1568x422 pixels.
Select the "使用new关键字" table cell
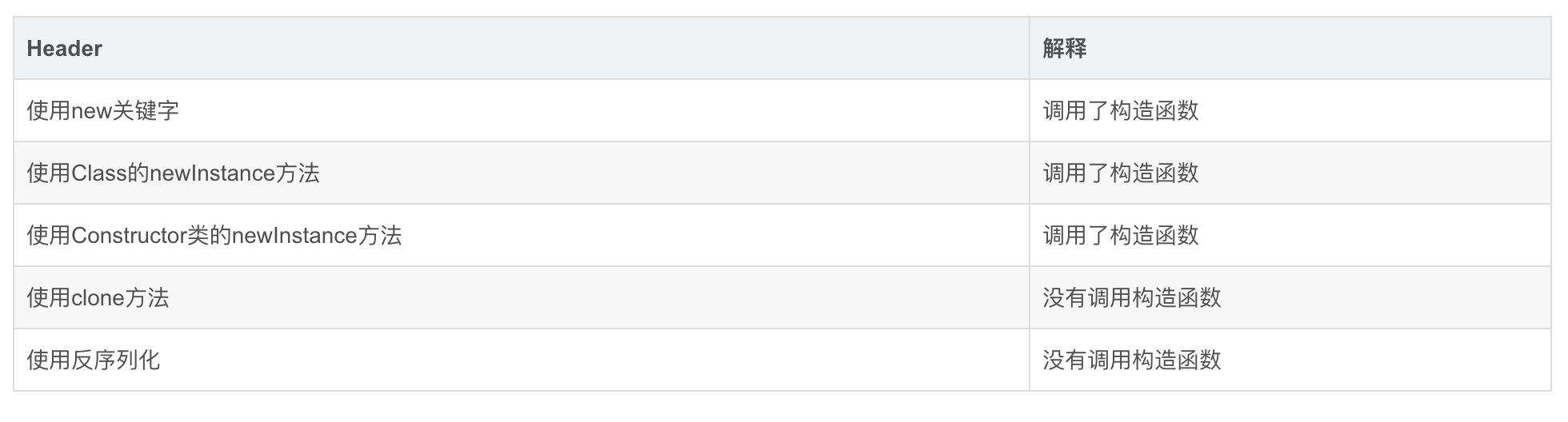click(x=102, y=110)
